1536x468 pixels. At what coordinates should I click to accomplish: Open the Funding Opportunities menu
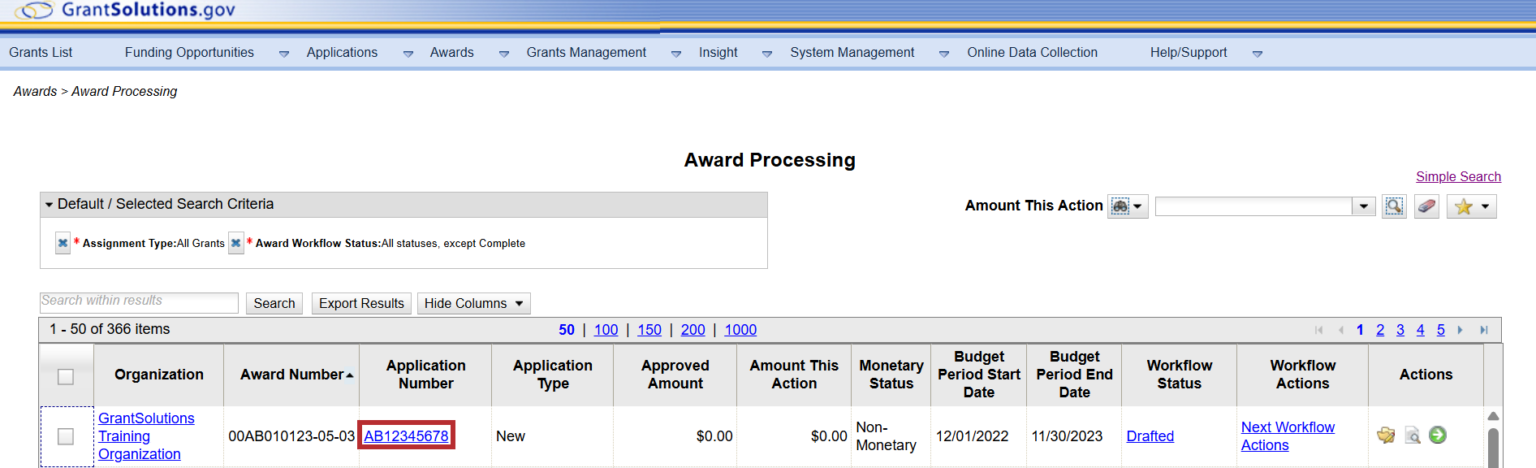(x=189, y=52)
